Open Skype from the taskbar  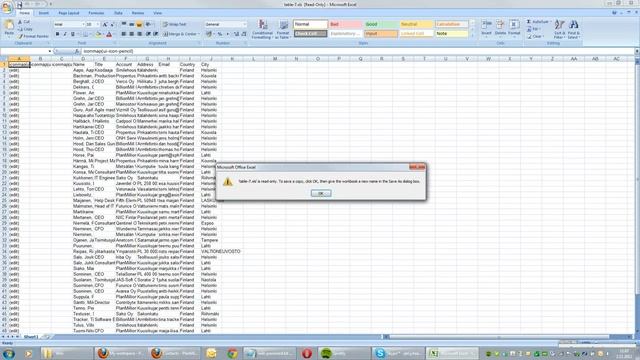coord(398,353)
